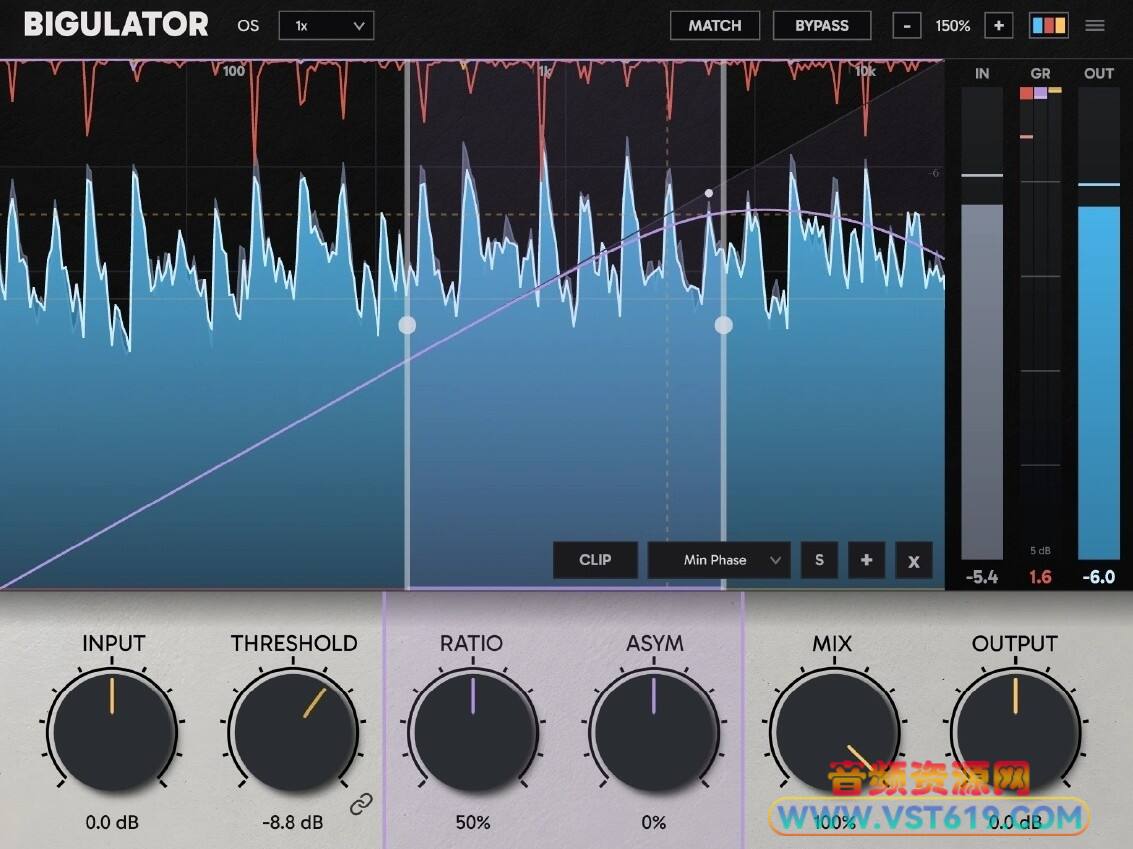Click the ASYM knob
Viewport: 1133px width, 849px height.
(654, 730)
